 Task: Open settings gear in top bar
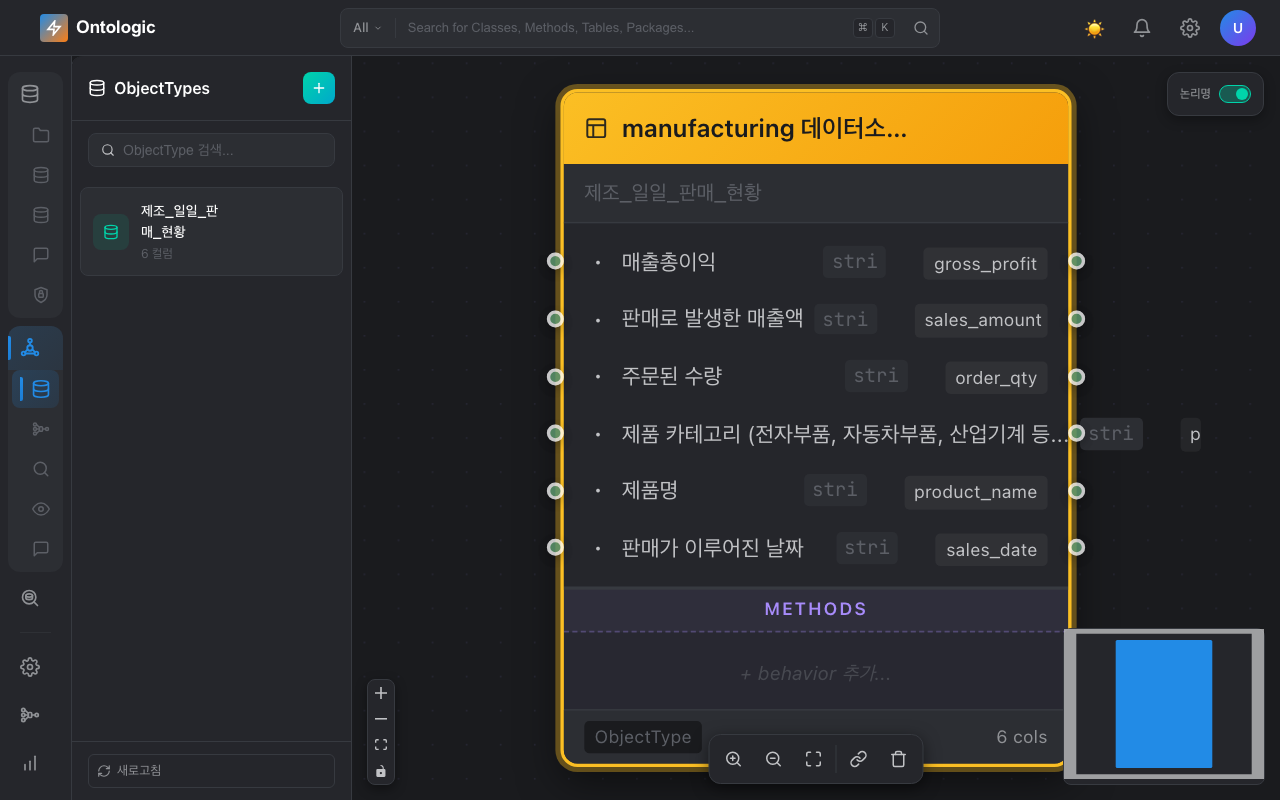point(1190,28)
